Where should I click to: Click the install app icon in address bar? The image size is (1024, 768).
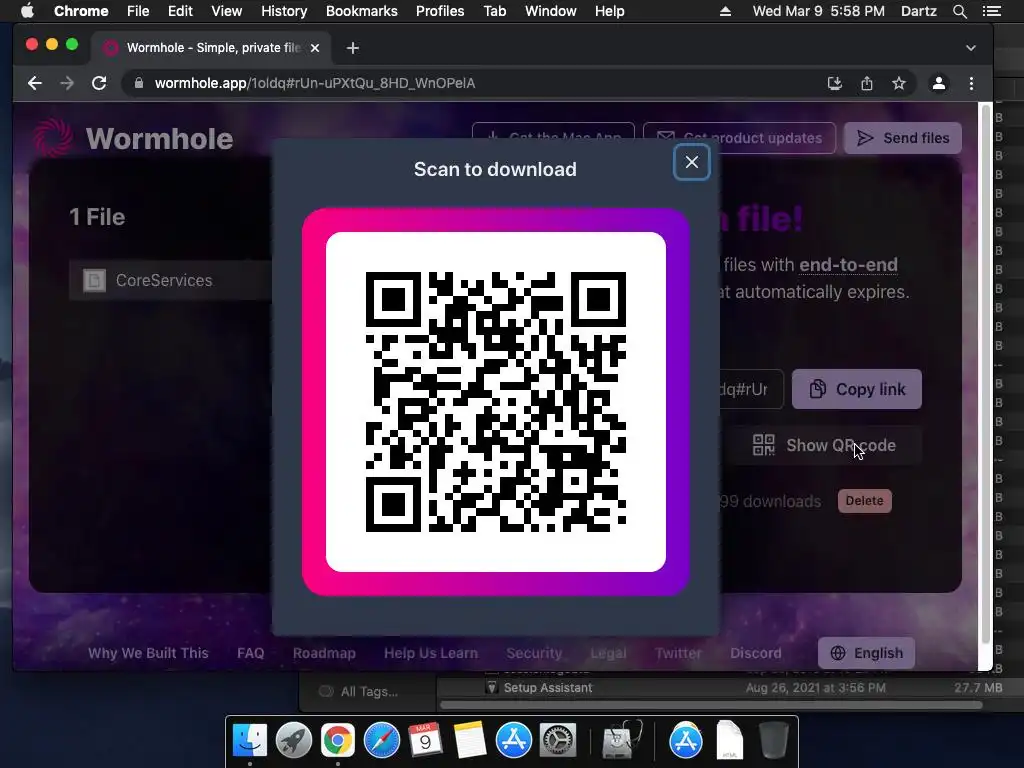pos(835,83)
